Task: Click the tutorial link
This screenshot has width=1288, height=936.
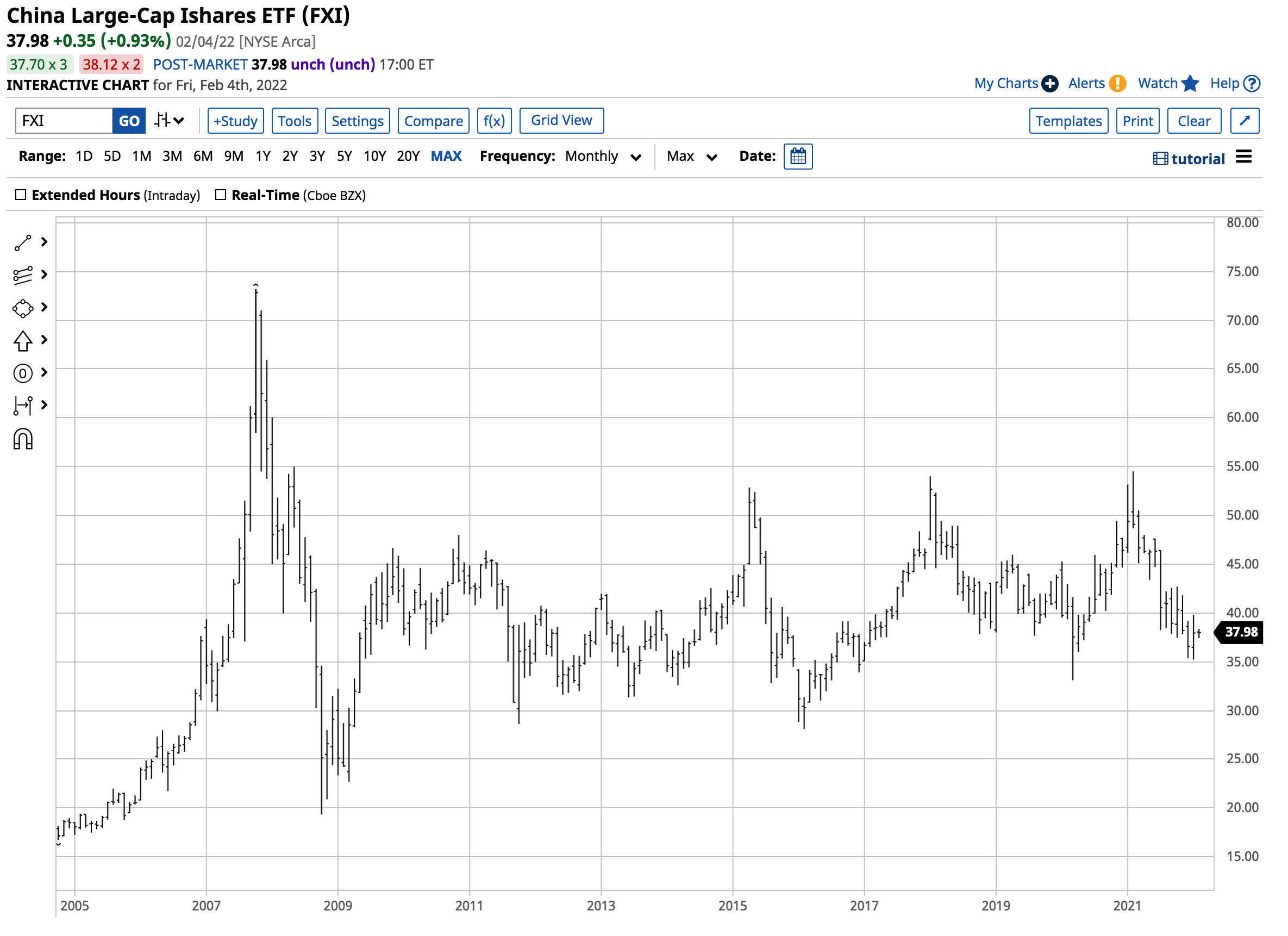Action: pyautogui.click(x=1197, y=159)
